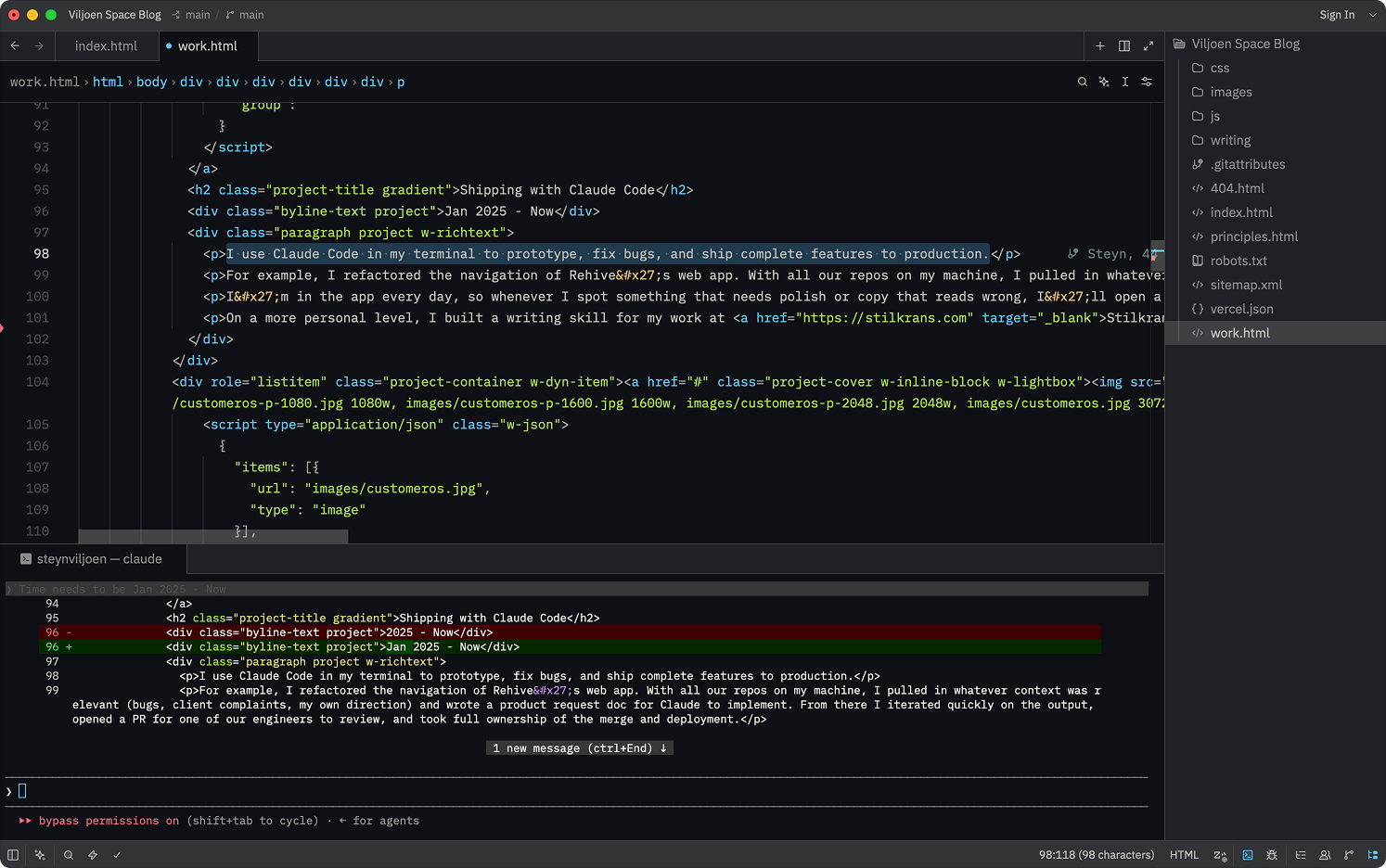Open a new item with the plus icon
The image size is (1386, 868).
pyautogui.click(x=1100, y=45)
